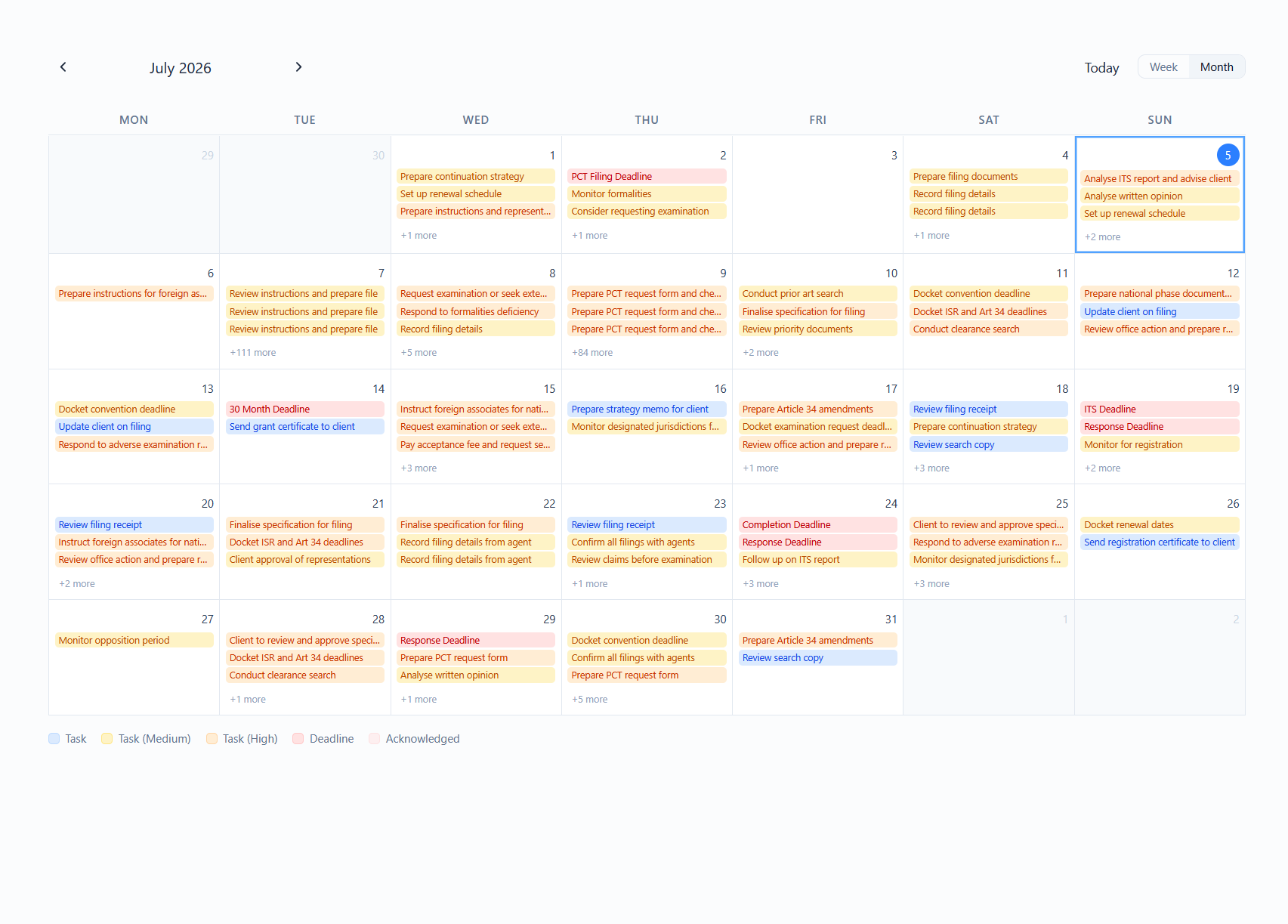The image size is (1288, 924).
Task: Open Conduct clearance search on July 28
Action: pyautogui.click(x=305, y=675)
